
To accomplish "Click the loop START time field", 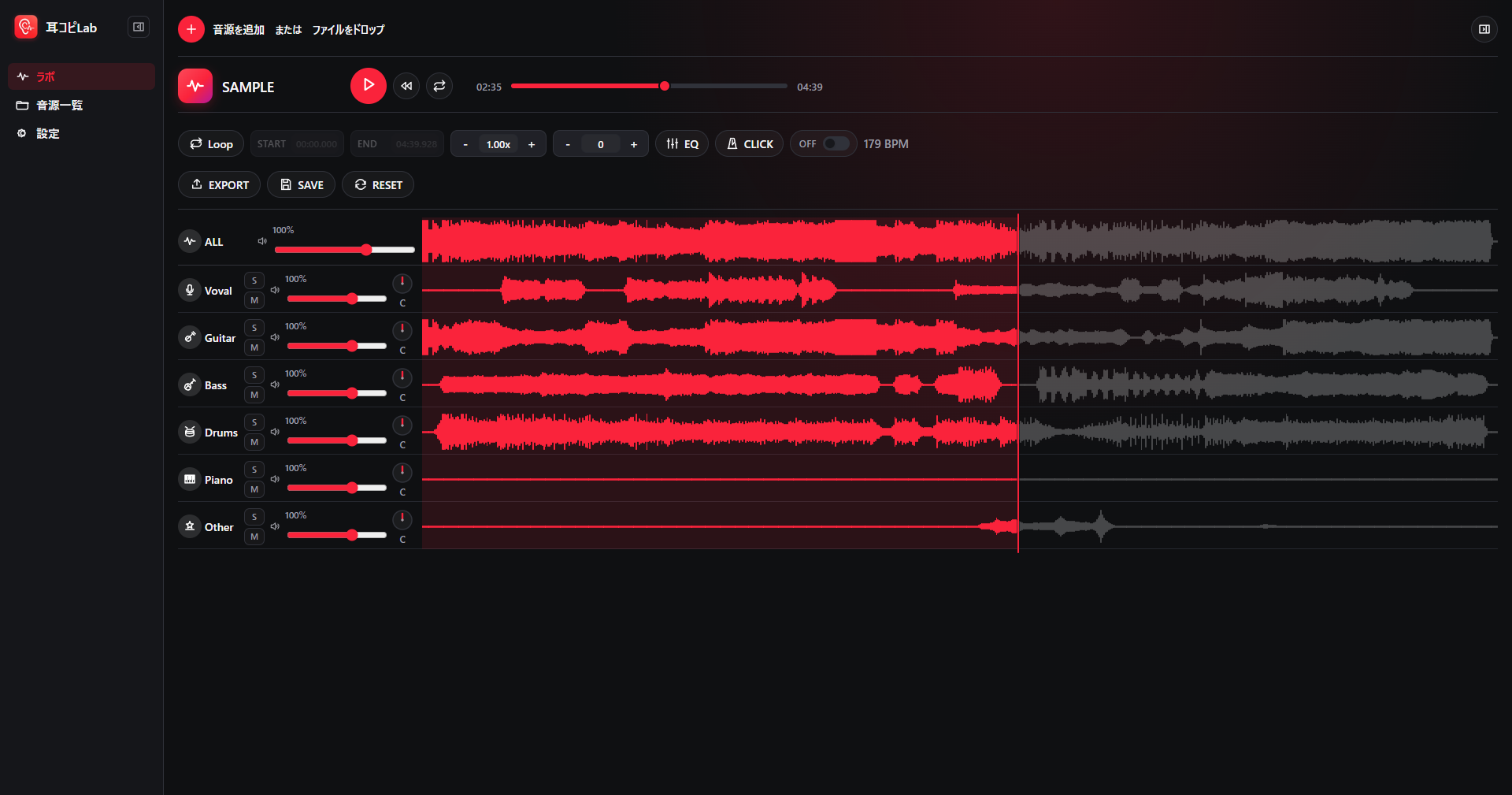I will coord(297,143).
